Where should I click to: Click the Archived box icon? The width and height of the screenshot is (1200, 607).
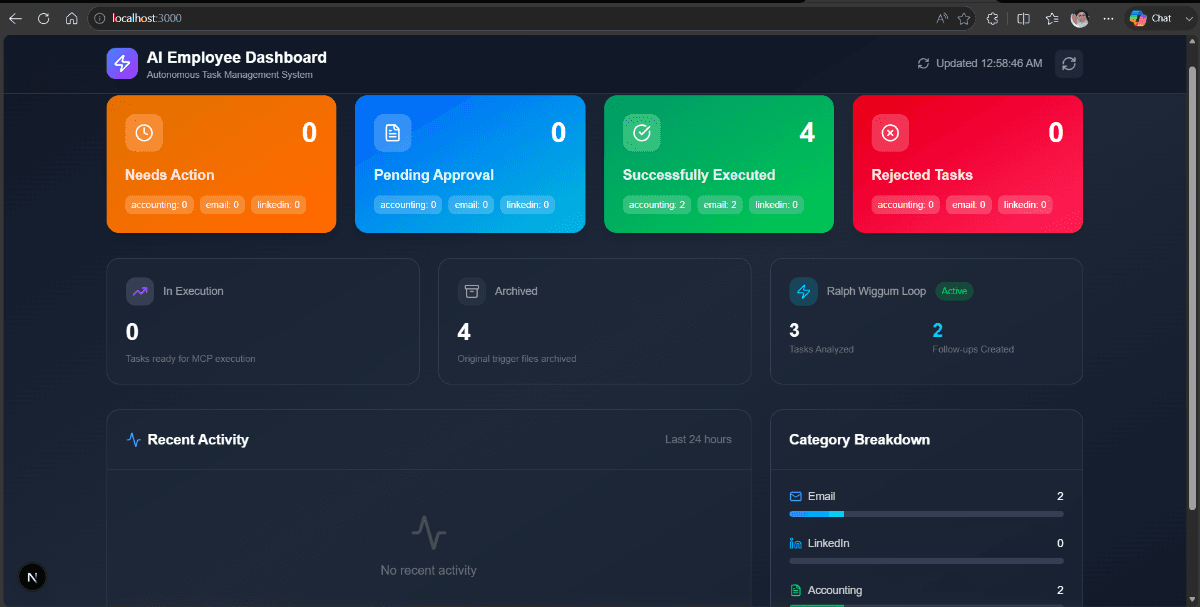pyautogui.click(x=472, y=291)
